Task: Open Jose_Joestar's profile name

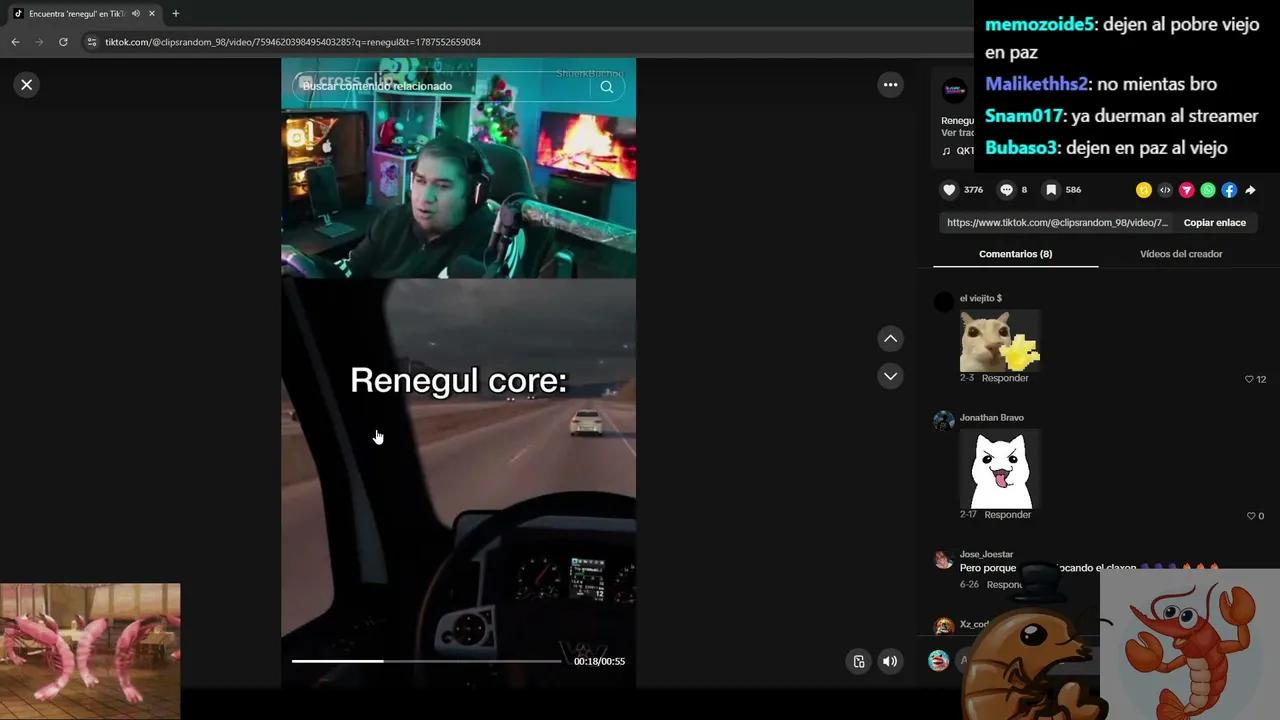Action: [x=986, y=554]
